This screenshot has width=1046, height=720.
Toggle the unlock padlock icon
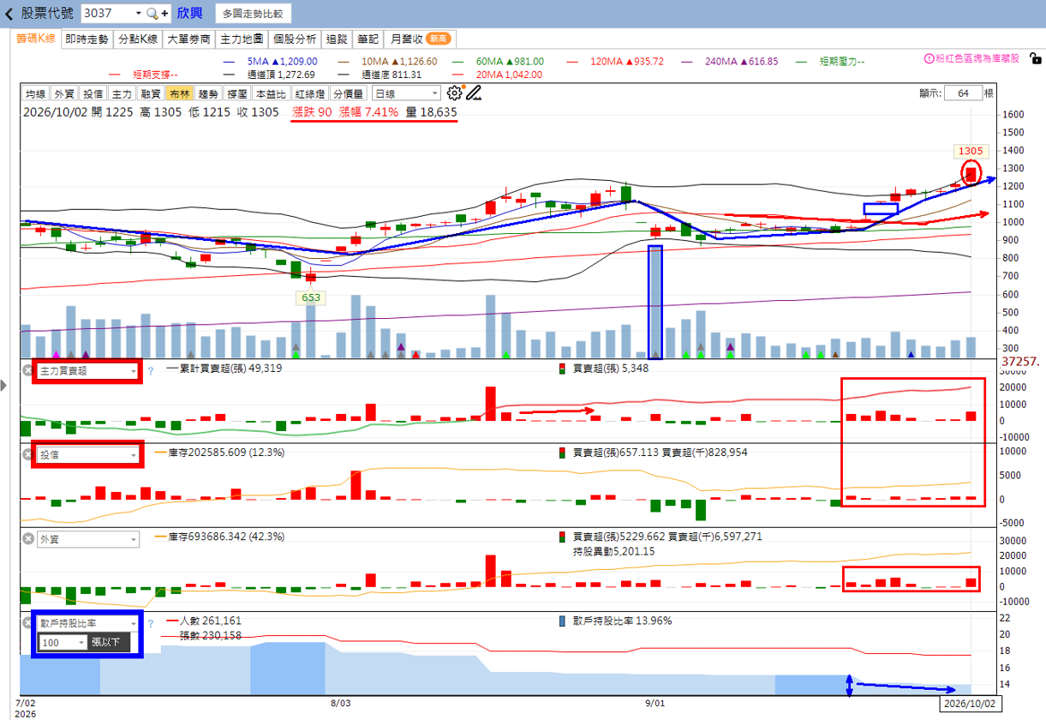pos(1035,59)
